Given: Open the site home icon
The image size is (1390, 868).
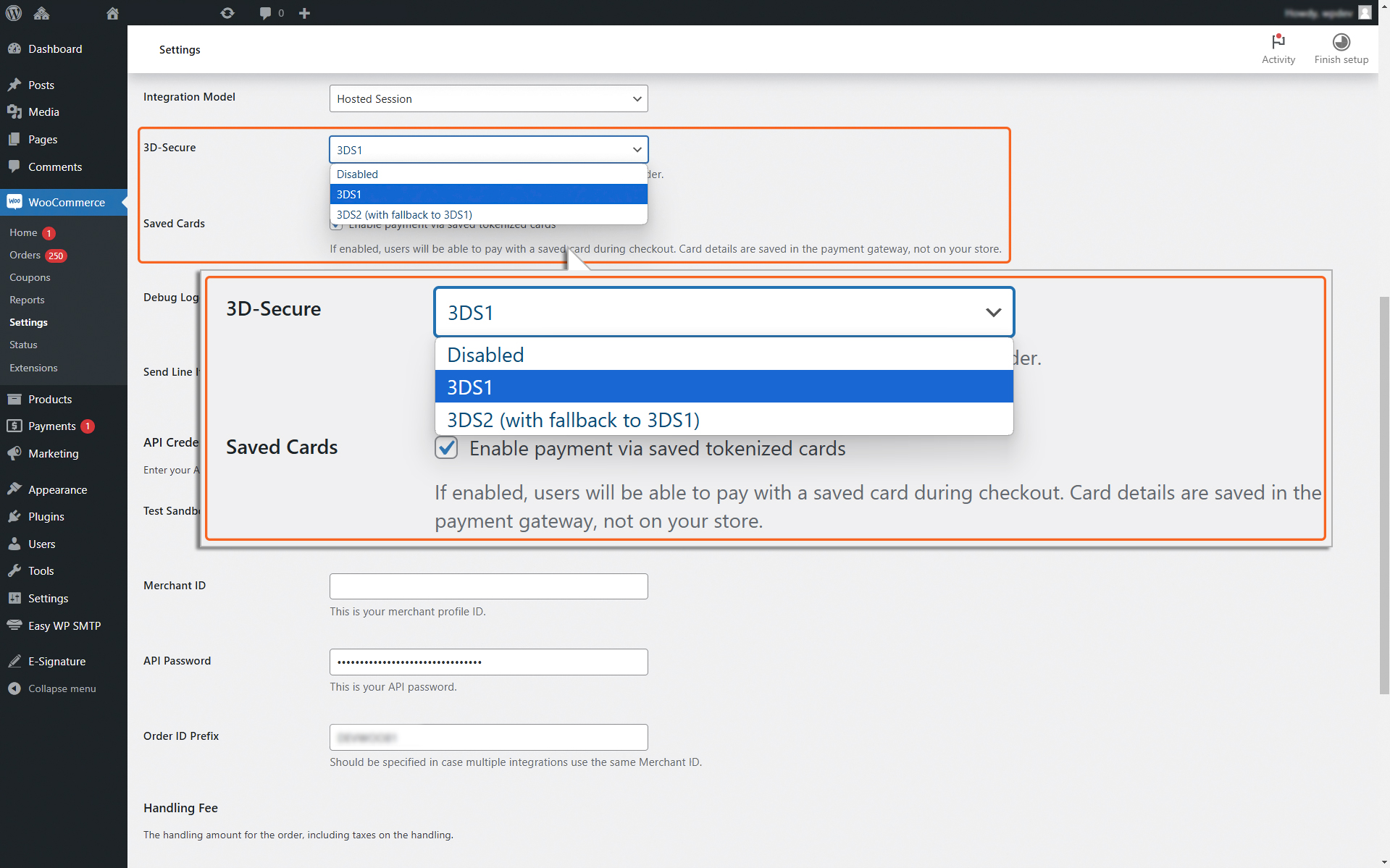Looking at the screenshot, I should [x=112, y=13].
